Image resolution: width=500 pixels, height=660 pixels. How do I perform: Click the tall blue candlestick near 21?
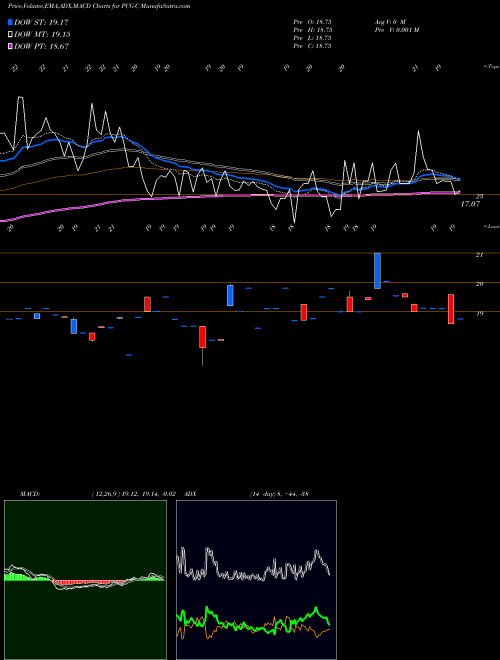(378, 271)
